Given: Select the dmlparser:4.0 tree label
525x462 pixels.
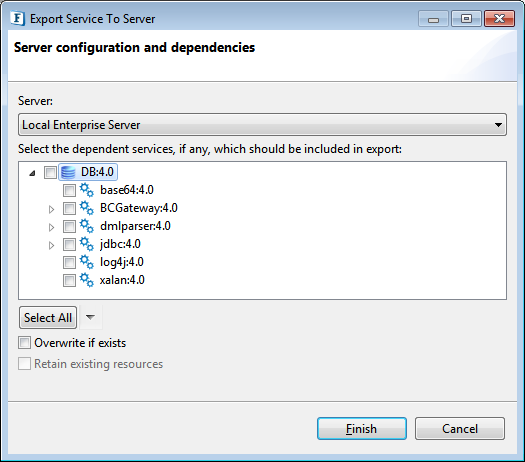Looking at the screenshot, I should pyautogui.click(x=135, y=226).
